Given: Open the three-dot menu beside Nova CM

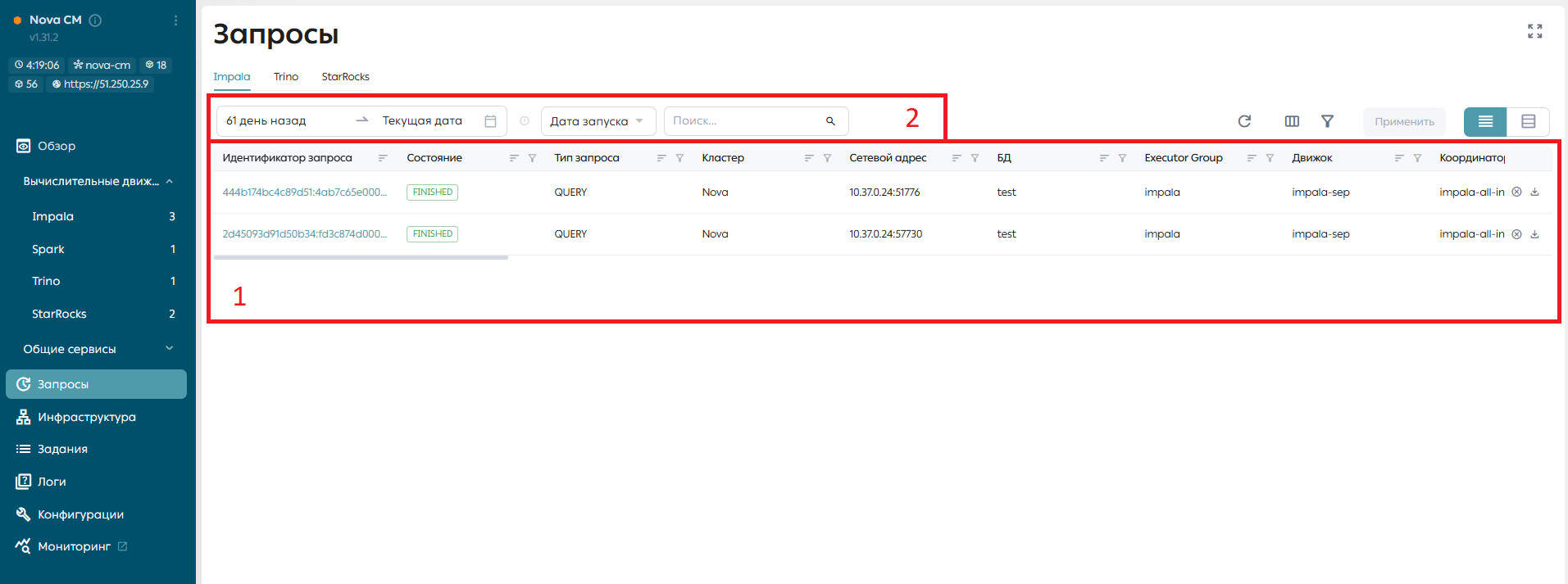Looking at the screenshot, I should 175,20.
